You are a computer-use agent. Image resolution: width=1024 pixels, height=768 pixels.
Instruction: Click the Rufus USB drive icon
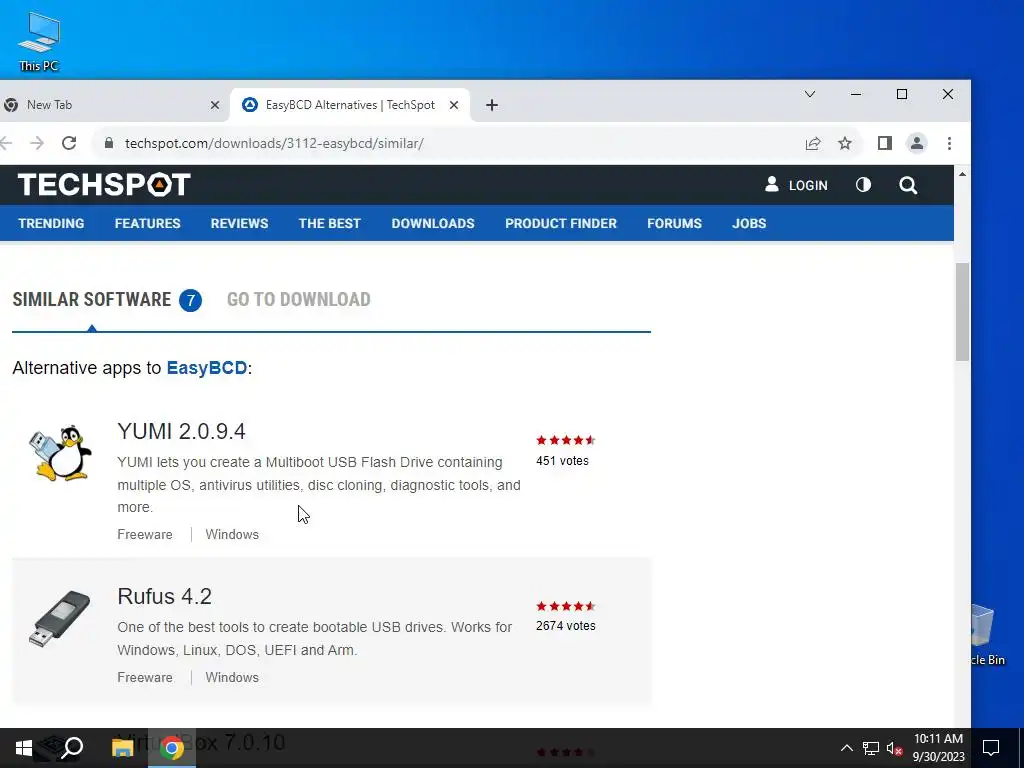tap(59, 619)
